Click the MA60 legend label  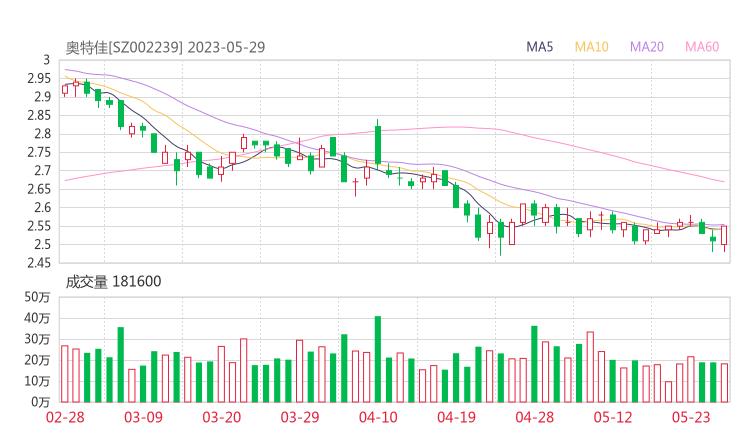702,47
